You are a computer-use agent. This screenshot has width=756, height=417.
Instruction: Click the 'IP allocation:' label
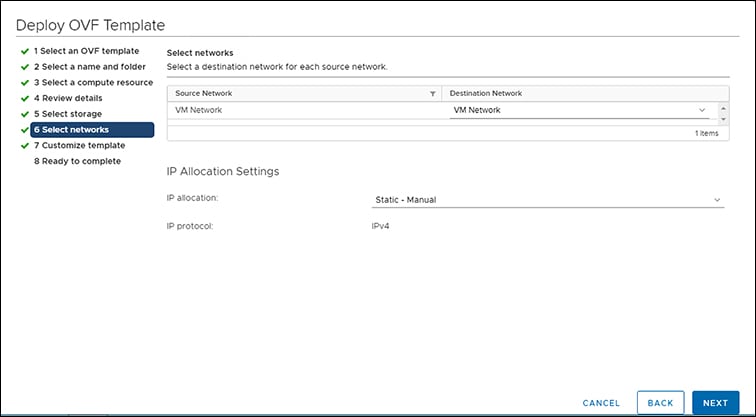coord(192,198)
